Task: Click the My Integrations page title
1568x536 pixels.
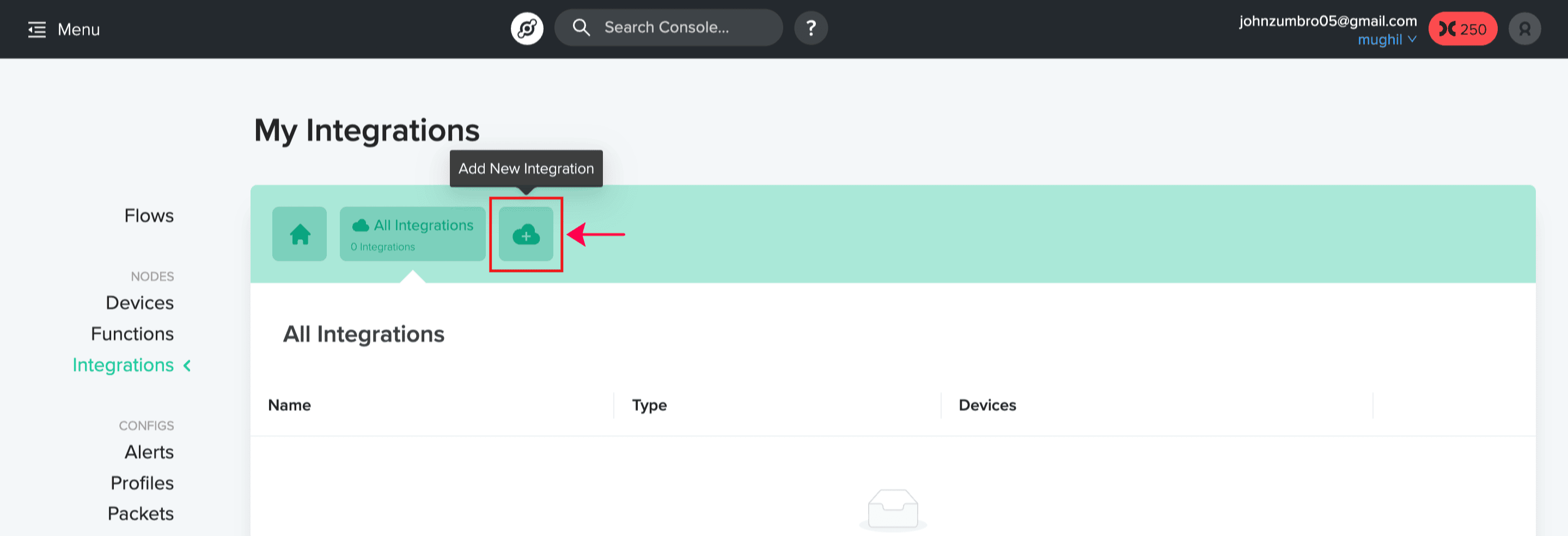Action: coord(367,131)
